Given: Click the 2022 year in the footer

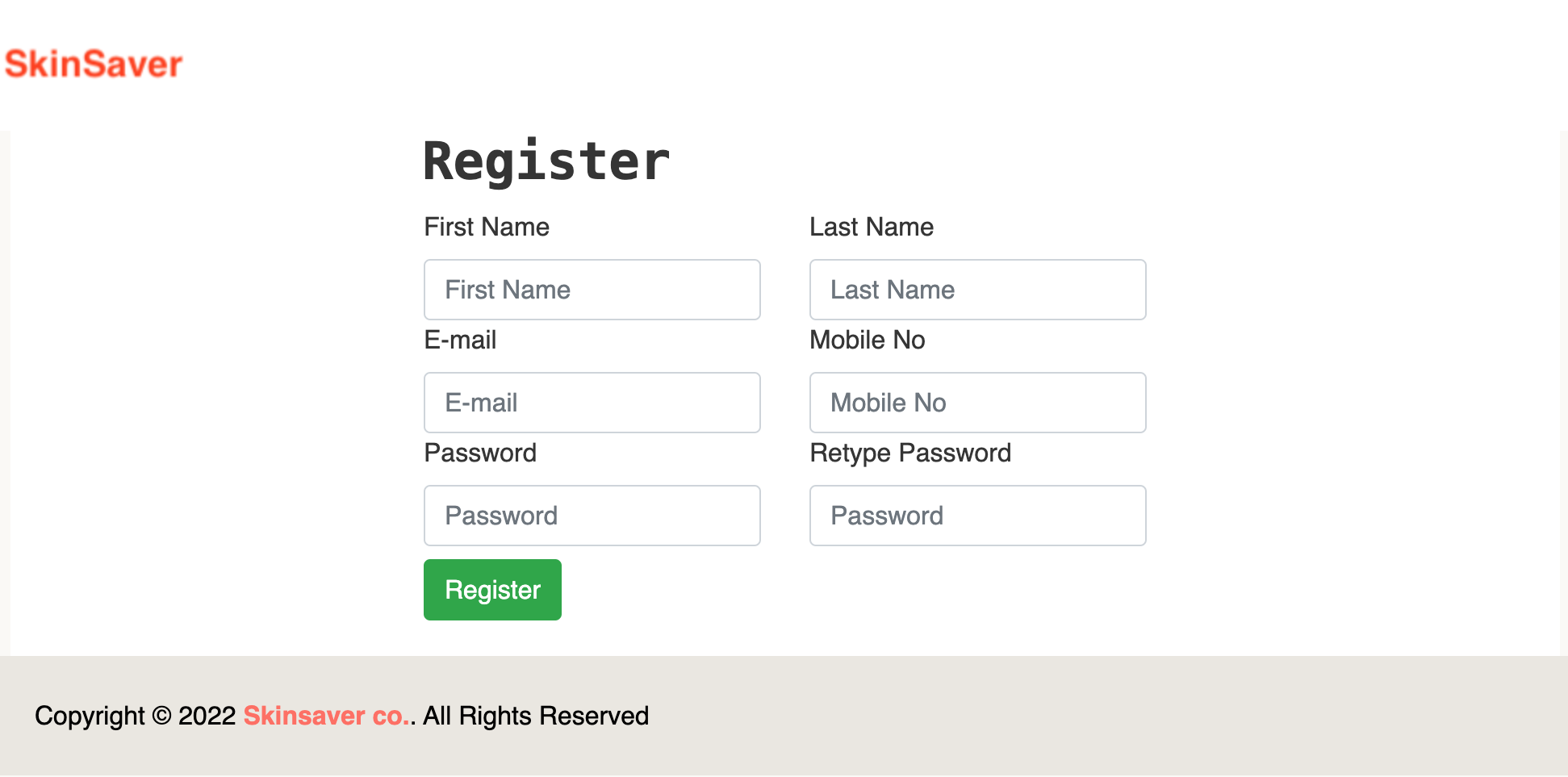Looking at the screenshot, I should [x=207, y=716].
